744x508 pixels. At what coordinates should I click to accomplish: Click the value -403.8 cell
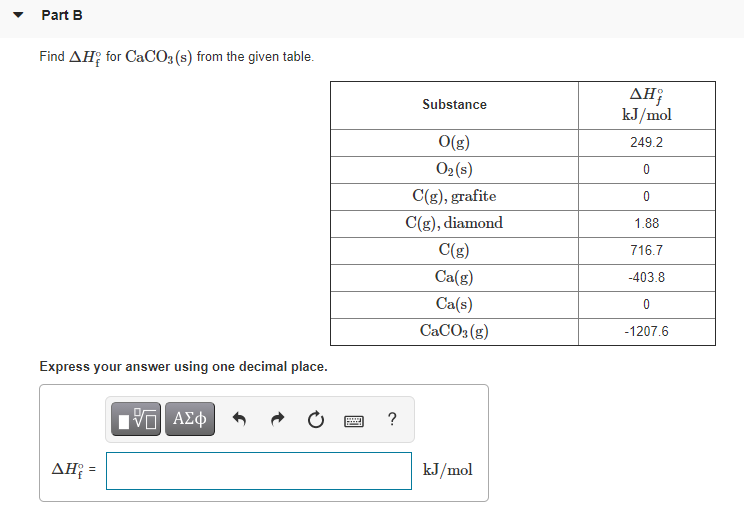click(647, 278)
